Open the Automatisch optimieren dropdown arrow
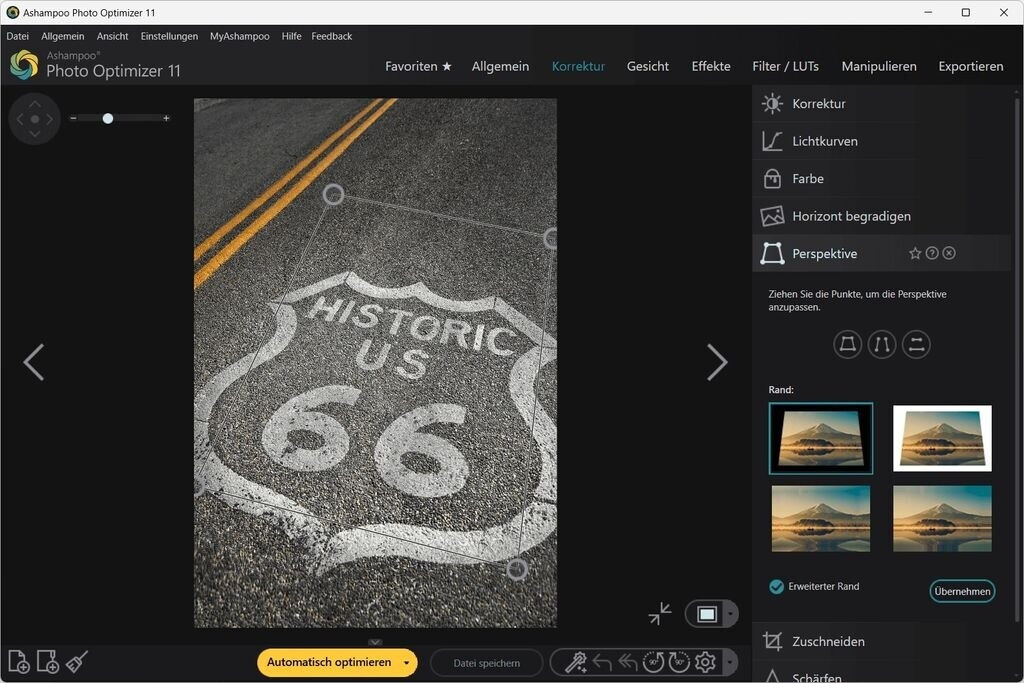The image size is (1024, 683). [x=406, y=663]
